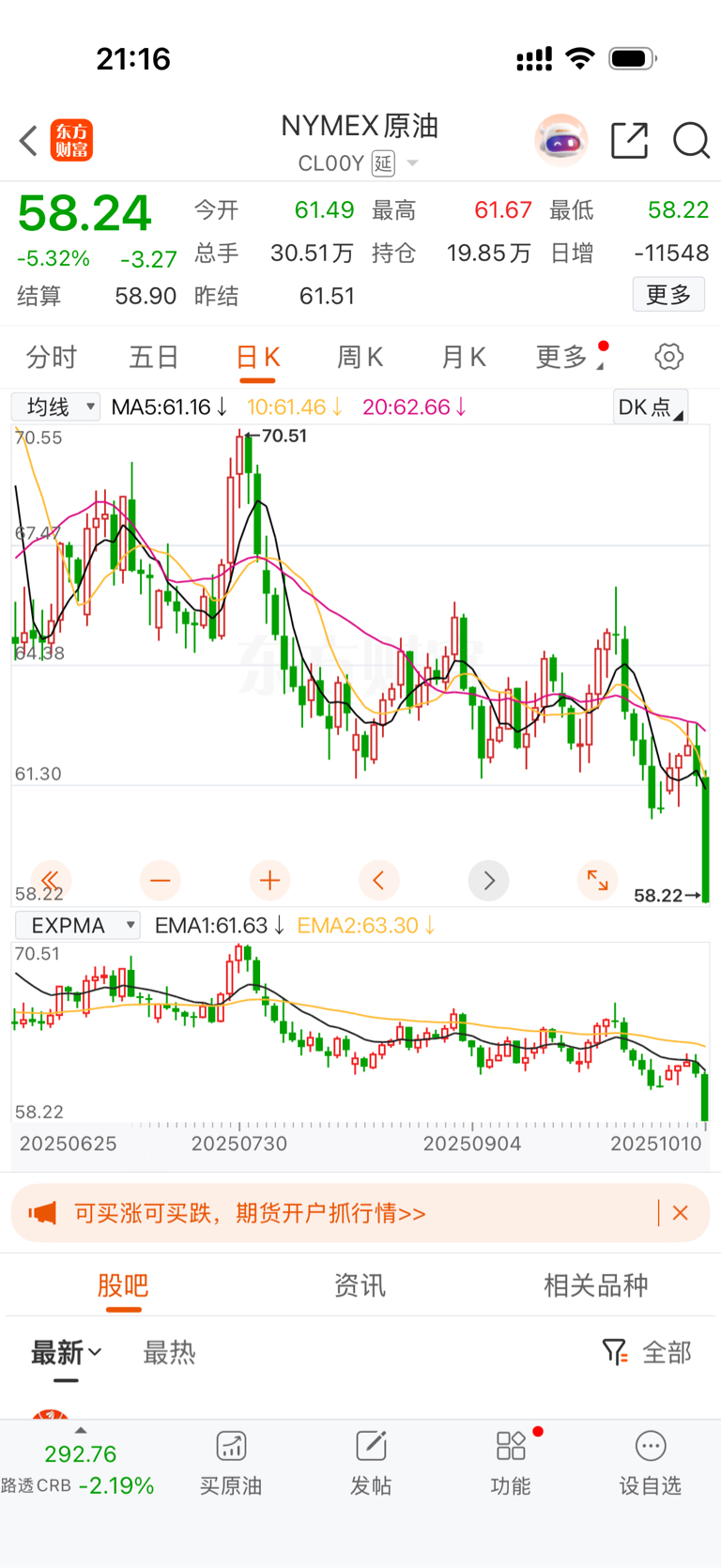Tap the share icon

click(629, 141)
